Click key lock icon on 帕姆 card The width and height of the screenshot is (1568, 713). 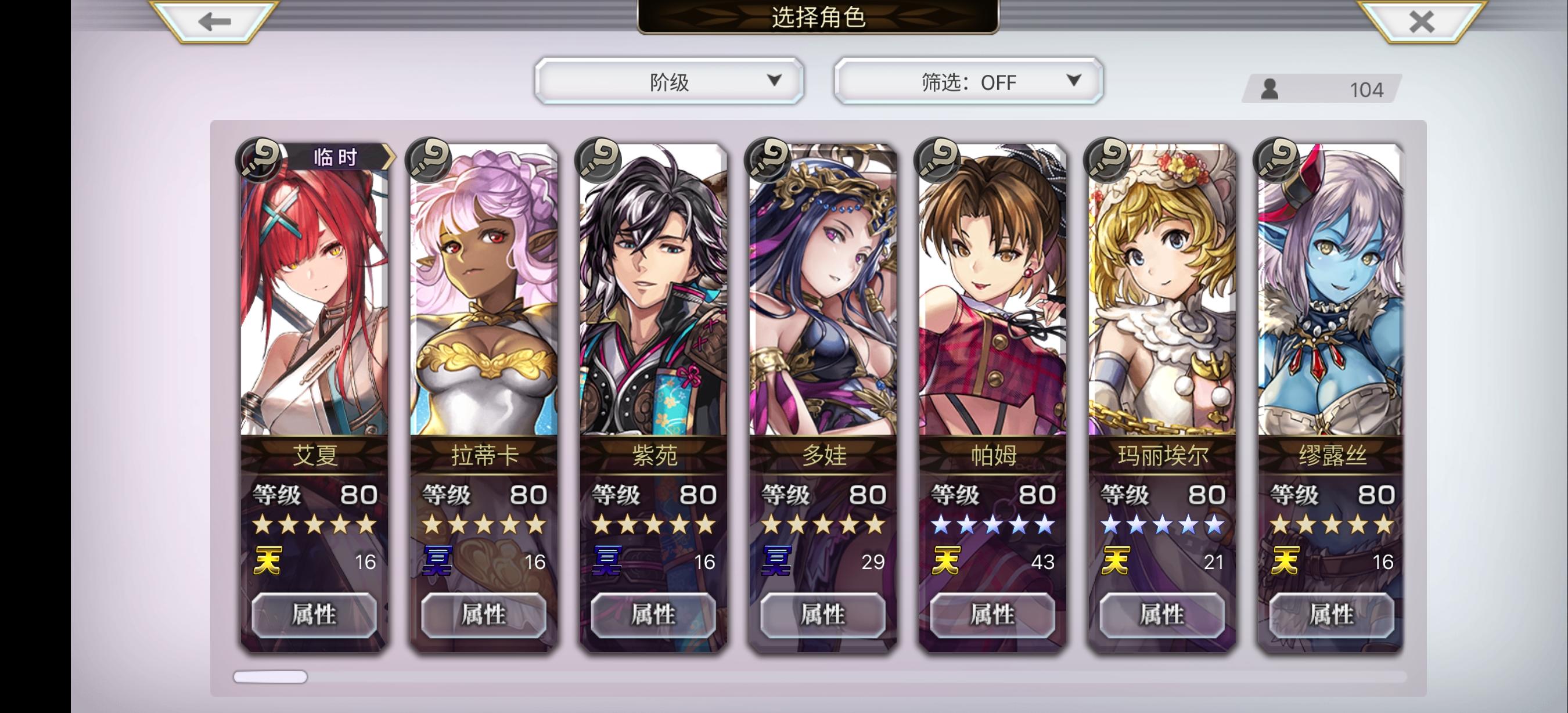click(x=937, y=160)
